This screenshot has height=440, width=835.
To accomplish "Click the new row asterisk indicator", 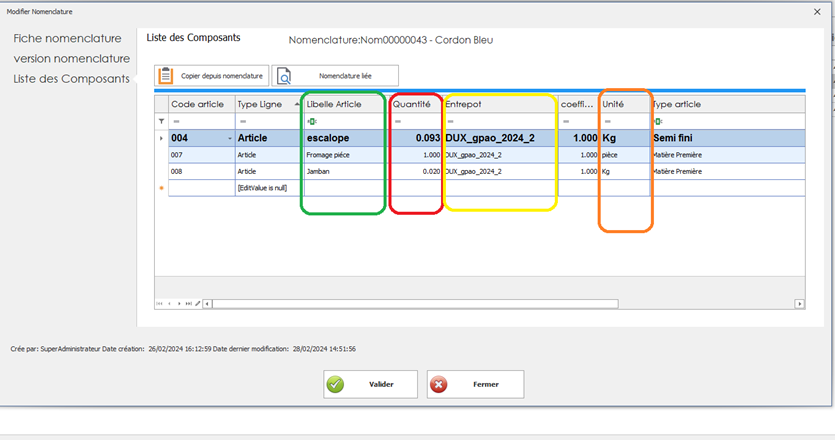I will pyautogui.click(x=161, y=187).
